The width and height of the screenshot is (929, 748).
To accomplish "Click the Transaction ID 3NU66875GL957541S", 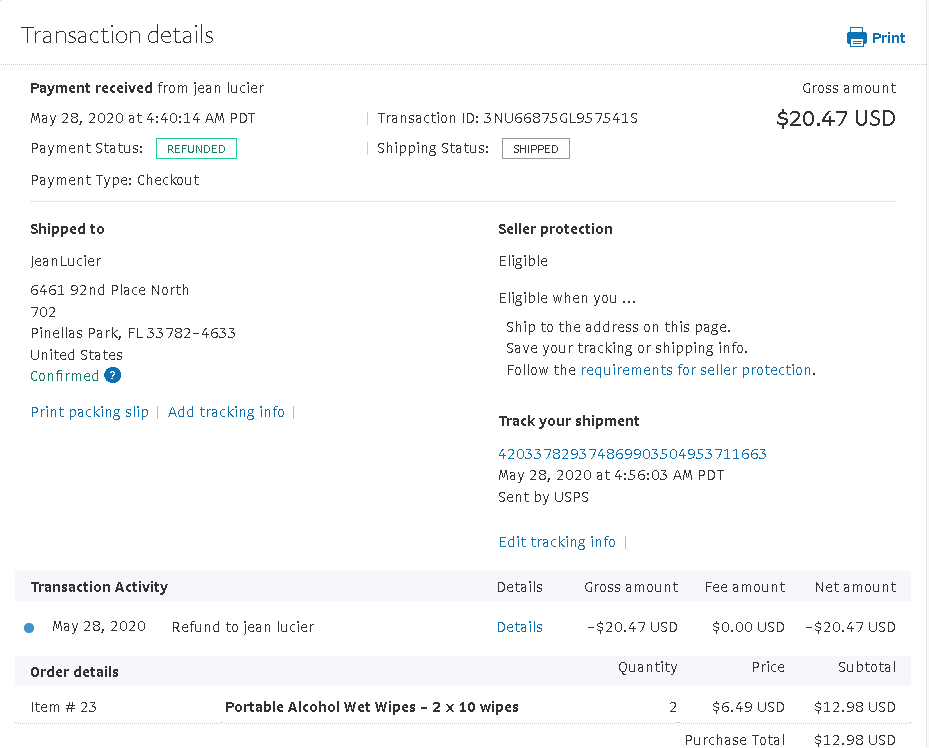I will point(560,118).
